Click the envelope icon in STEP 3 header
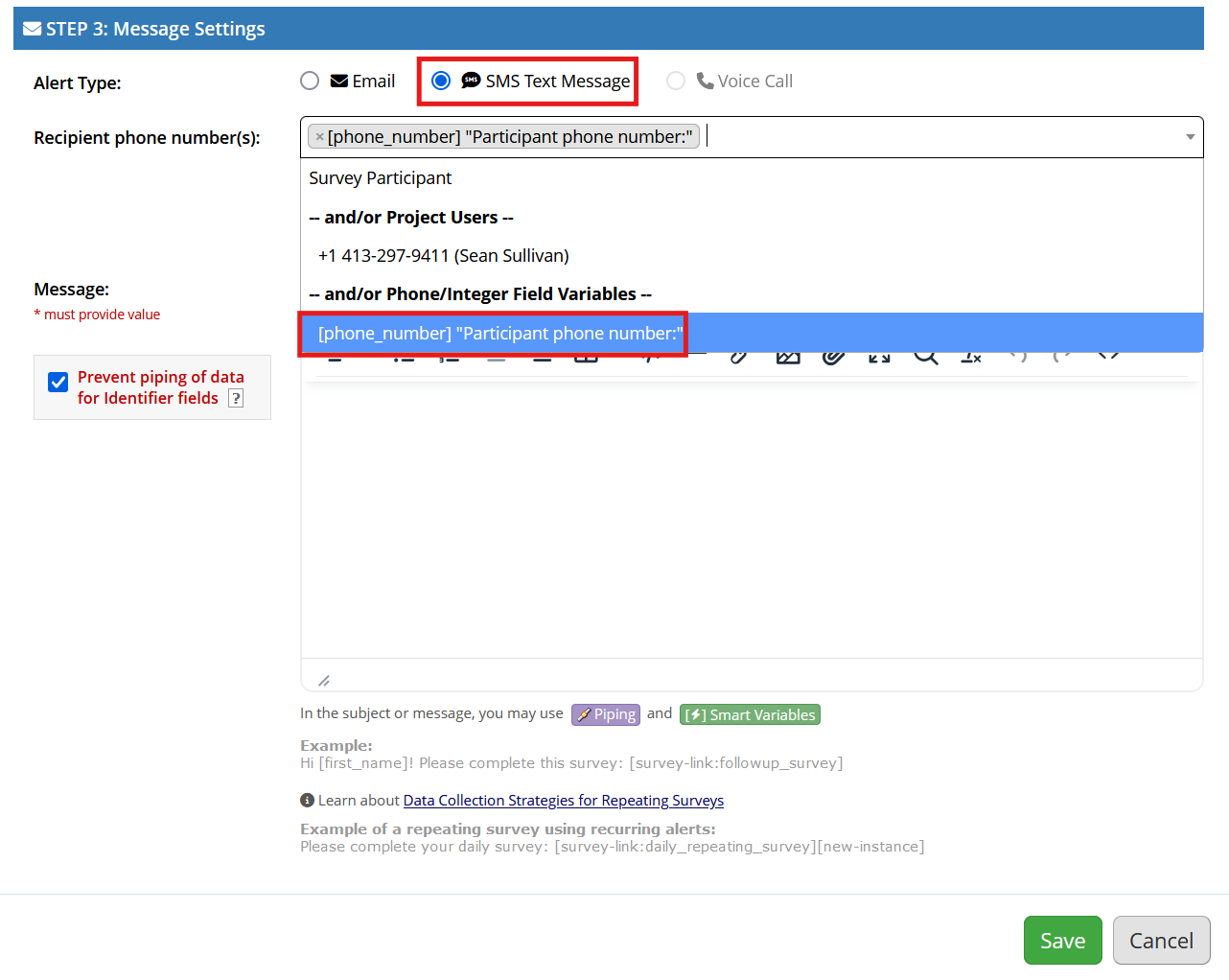 (x=33, y=30)
